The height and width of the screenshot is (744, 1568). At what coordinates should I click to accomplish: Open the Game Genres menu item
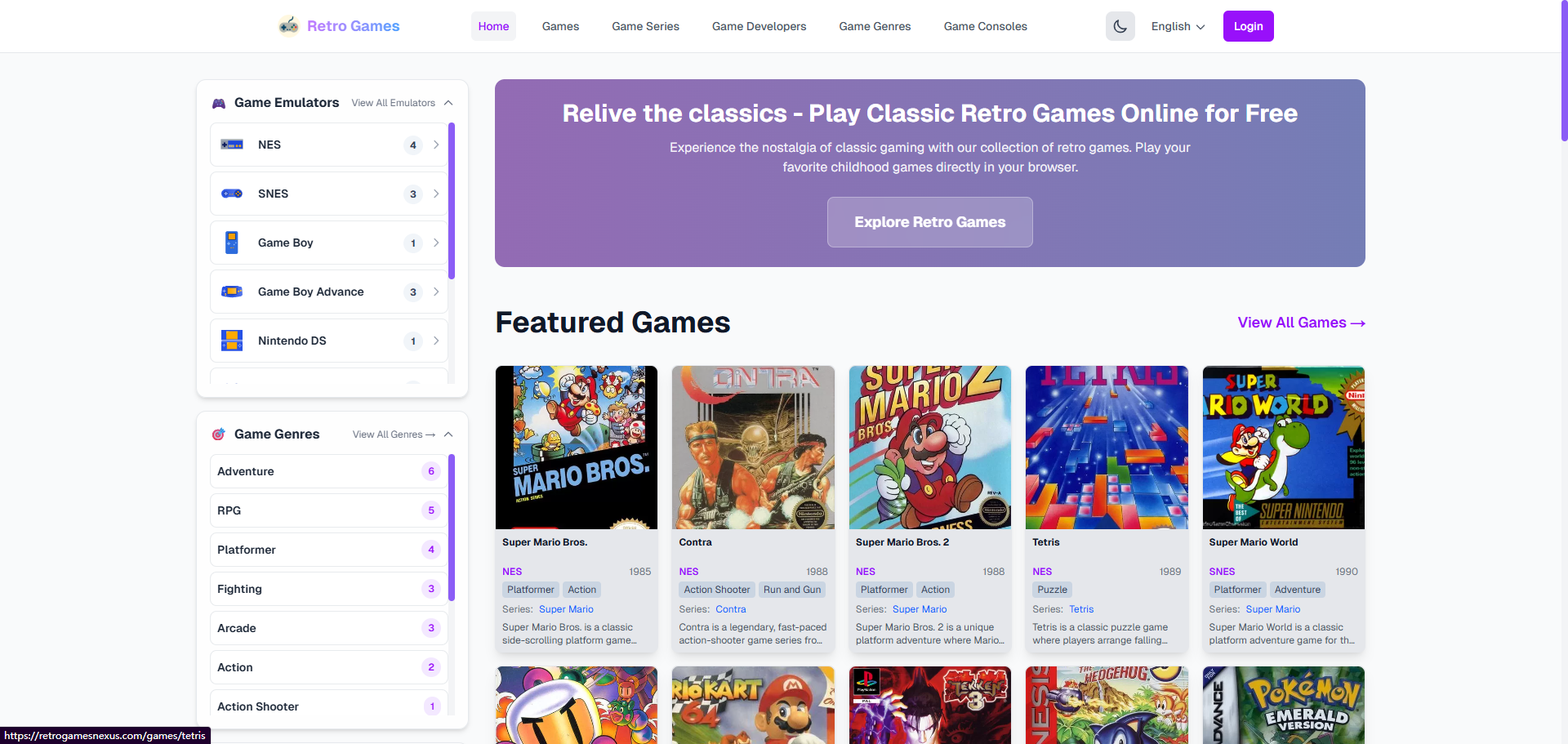coord(875,26)
